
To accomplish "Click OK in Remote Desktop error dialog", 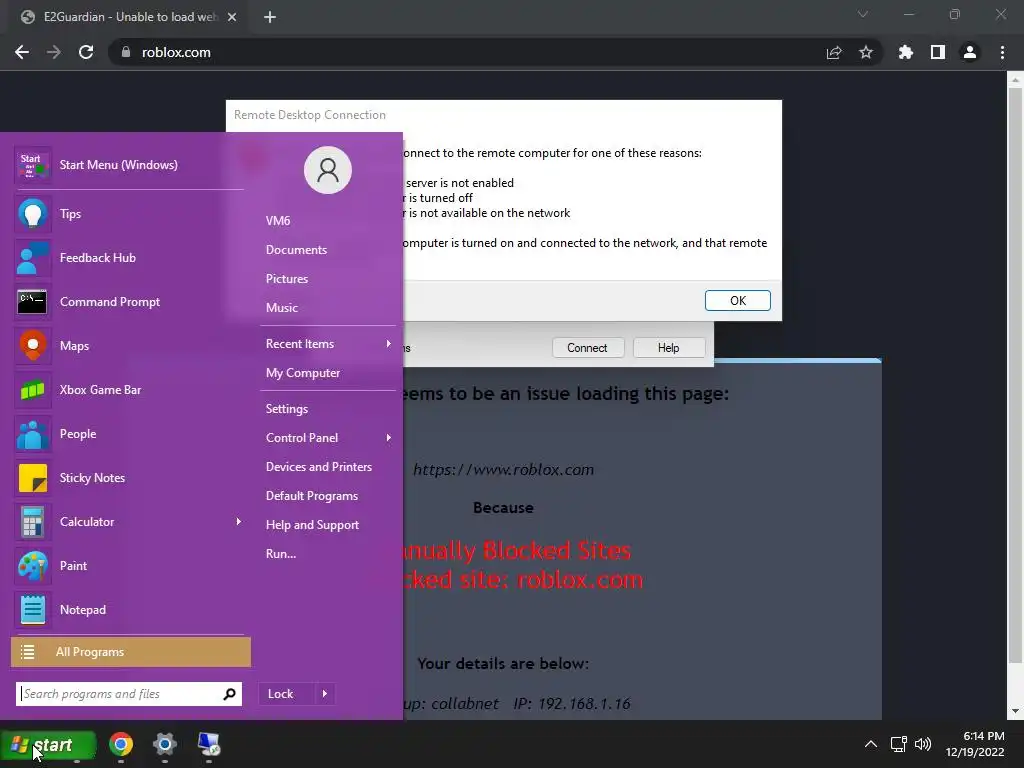I will pos(737,300).
